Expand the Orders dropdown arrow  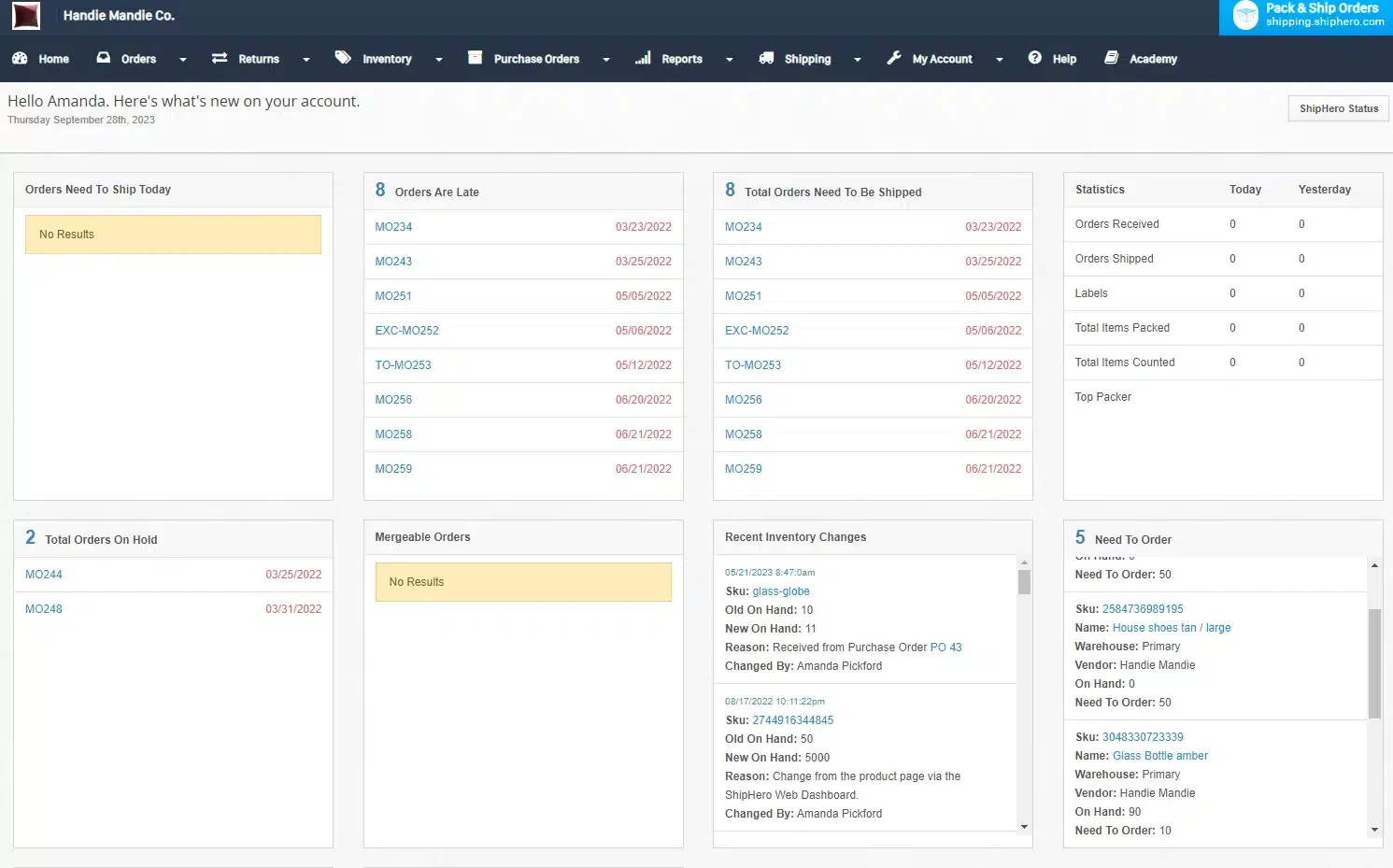click(x=183, y=60)
